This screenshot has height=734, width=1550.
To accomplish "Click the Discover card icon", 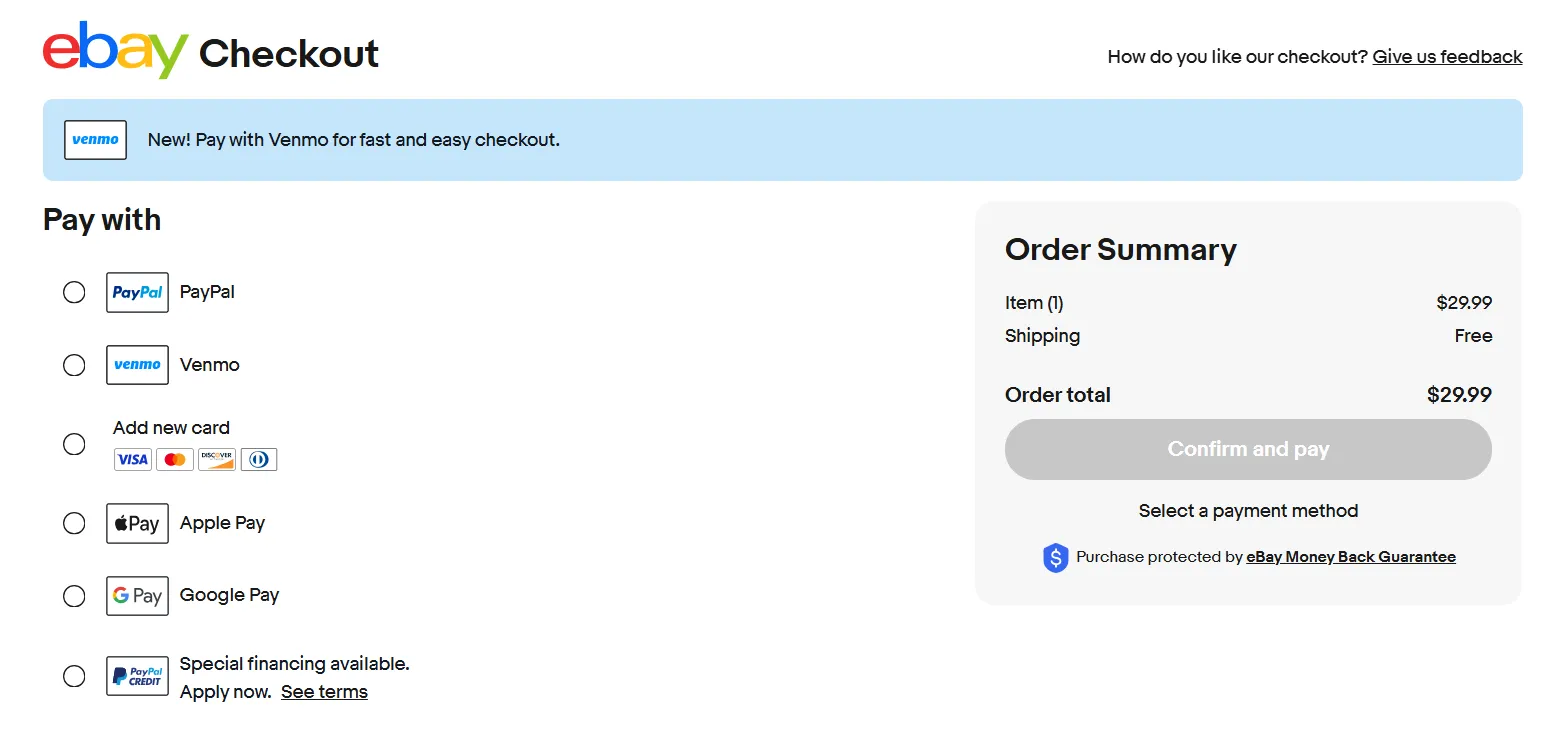I will tap(217, 460).
